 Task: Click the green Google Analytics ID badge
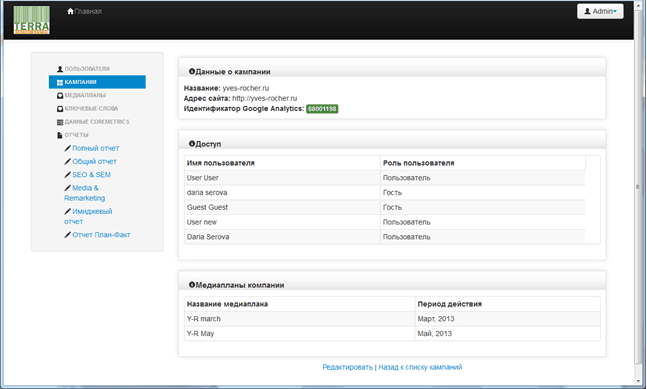point(322,109)
